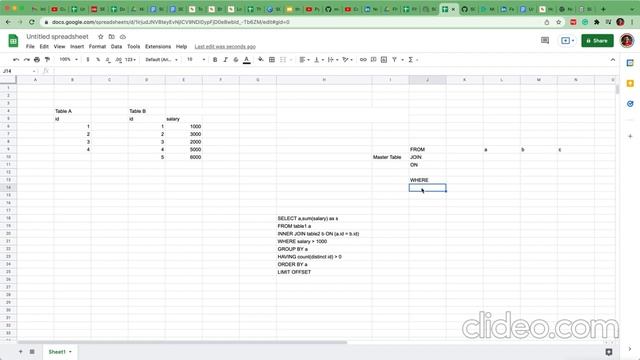Collapse the menus with the arrow at the toolbar's right end
The width and height of the screenshot is (640, 360).
[613, 60]
